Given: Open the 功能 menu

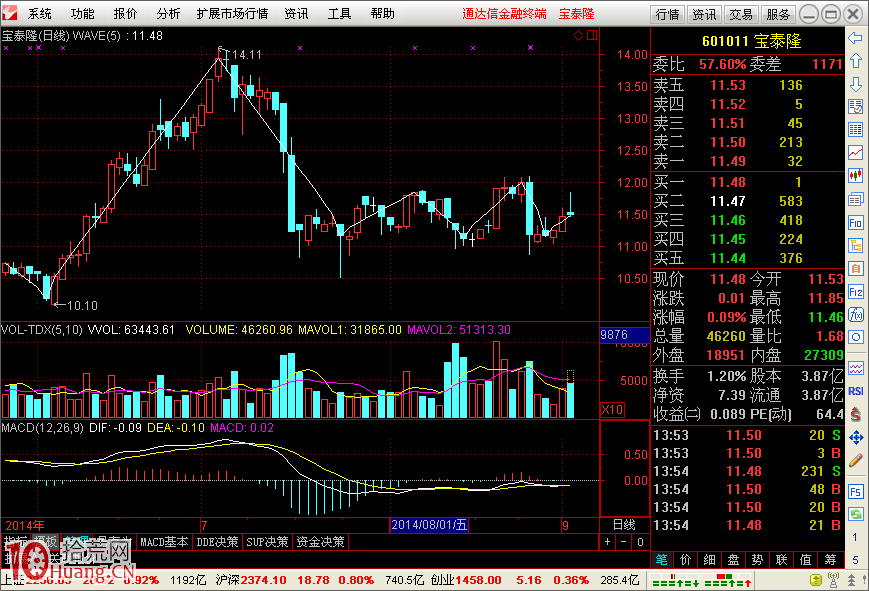Looking at the screenshot, I should 82,13.
